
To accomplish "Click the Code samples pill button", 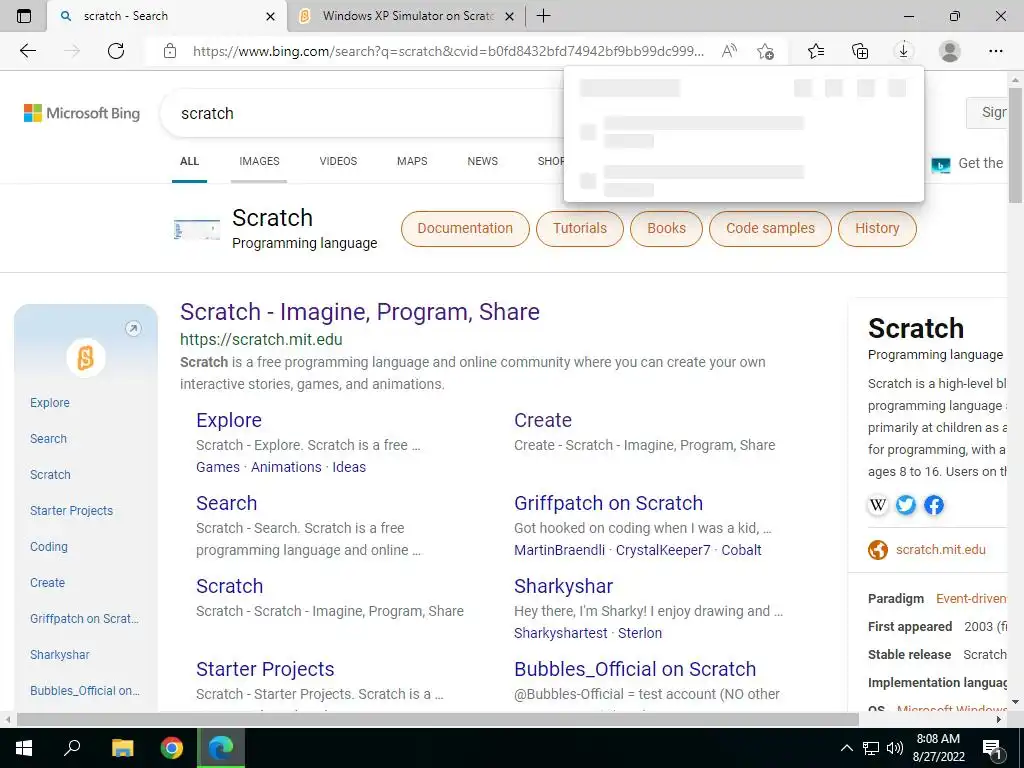I will point(770,229).
